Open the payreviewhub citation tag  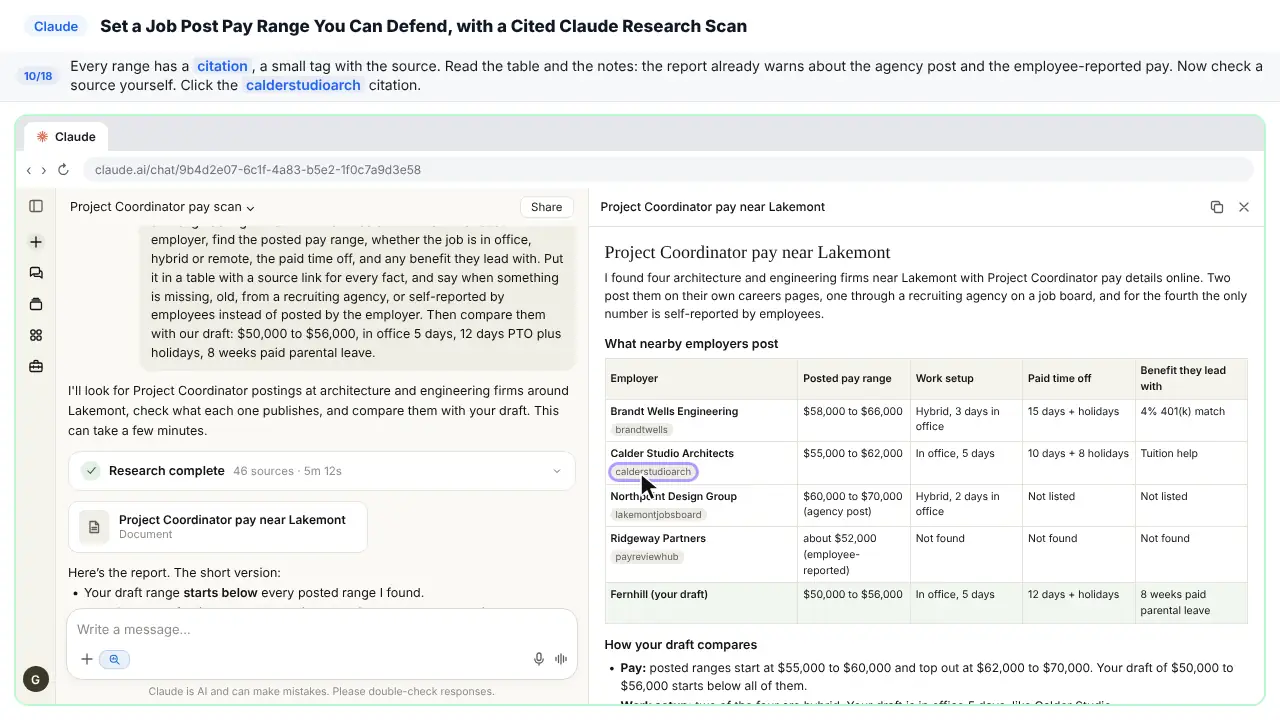click(x=647, y=557)
